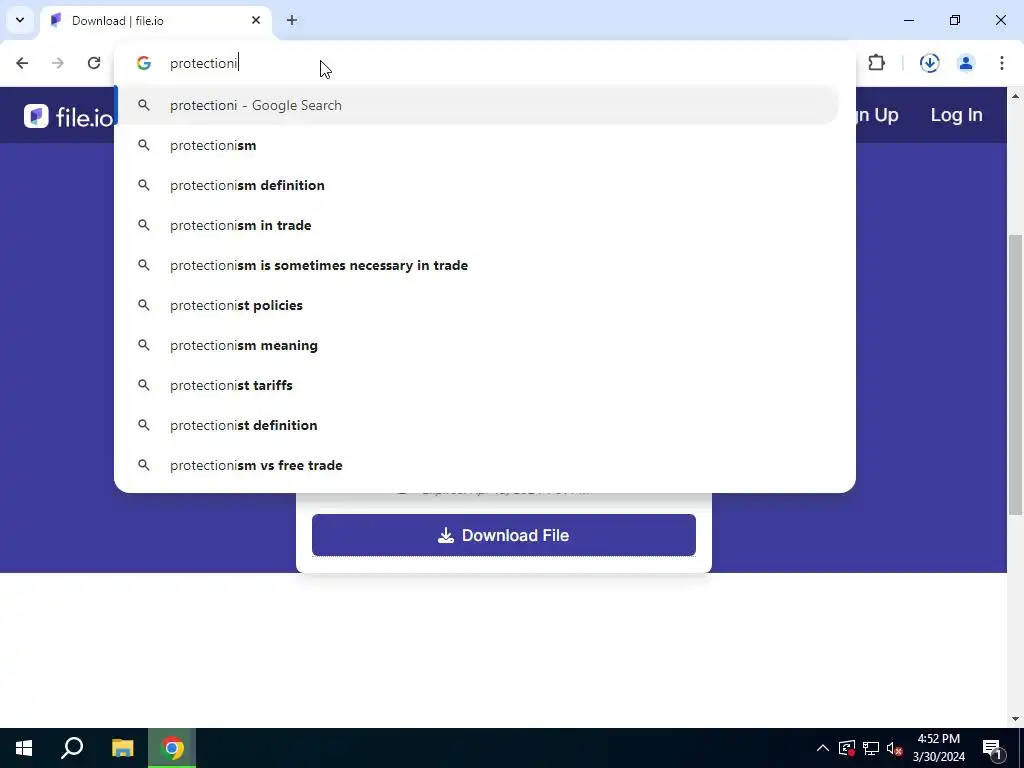Restore down the Chrome window
This screenshot has width=1024, height=768.
coord(955,20)
